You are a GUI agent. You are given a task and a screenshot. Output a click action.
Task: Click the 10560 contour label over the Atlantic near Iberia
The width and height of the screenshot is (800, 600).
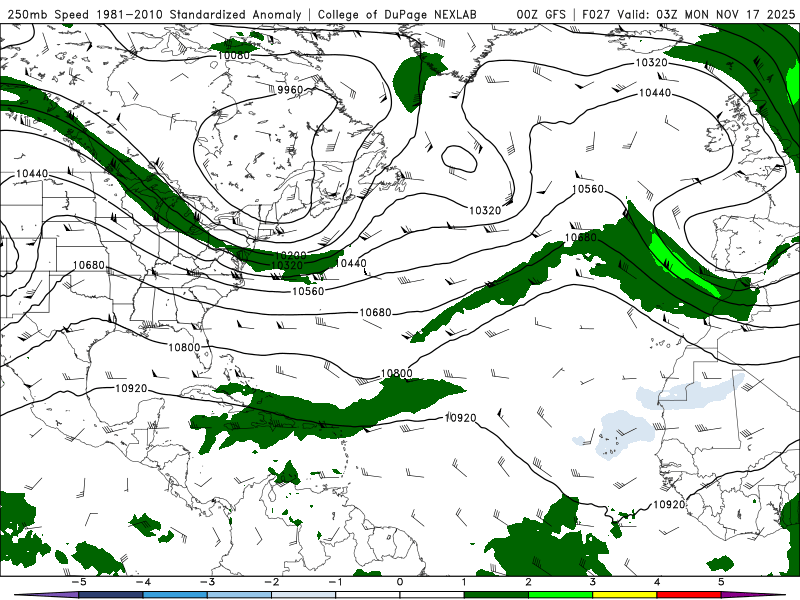point(587,189)
